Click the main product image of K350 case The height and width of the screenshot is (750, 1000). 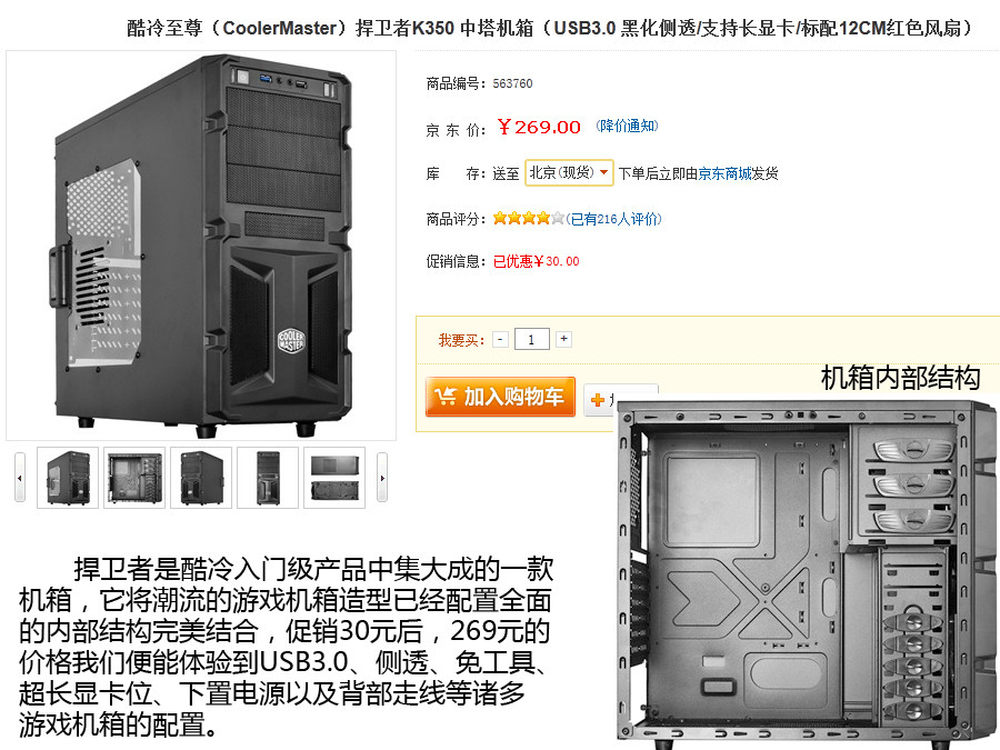point(201,246)
